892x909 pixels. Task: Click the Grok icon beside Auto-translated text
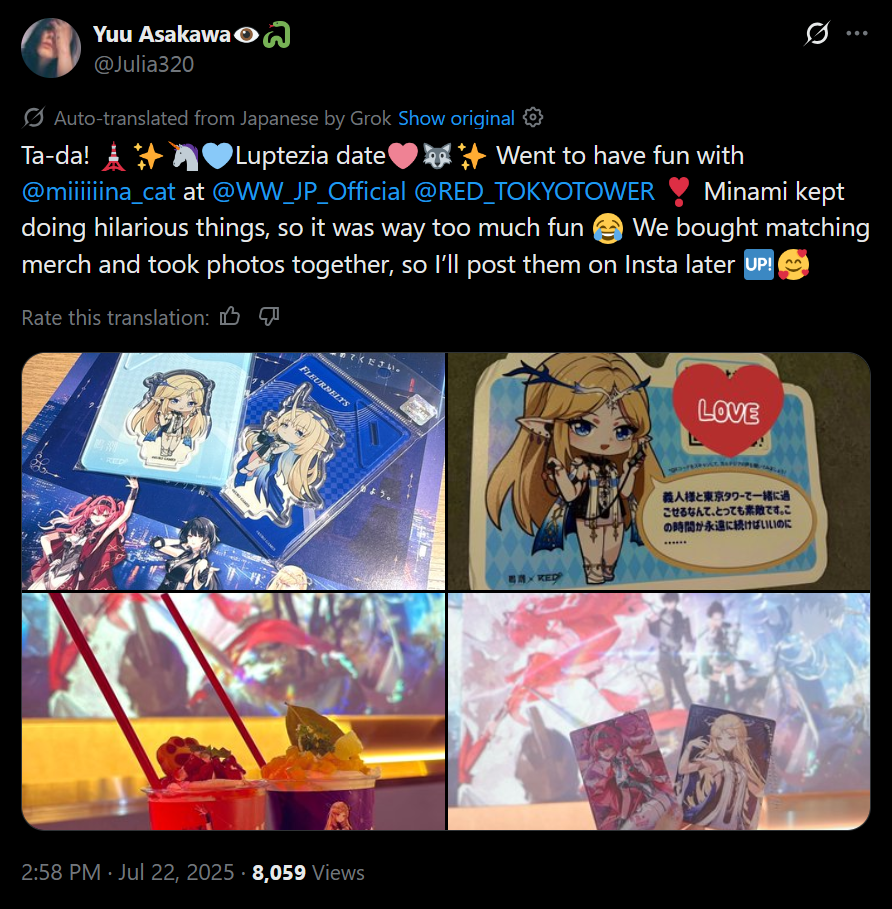[x=34, y=118]
